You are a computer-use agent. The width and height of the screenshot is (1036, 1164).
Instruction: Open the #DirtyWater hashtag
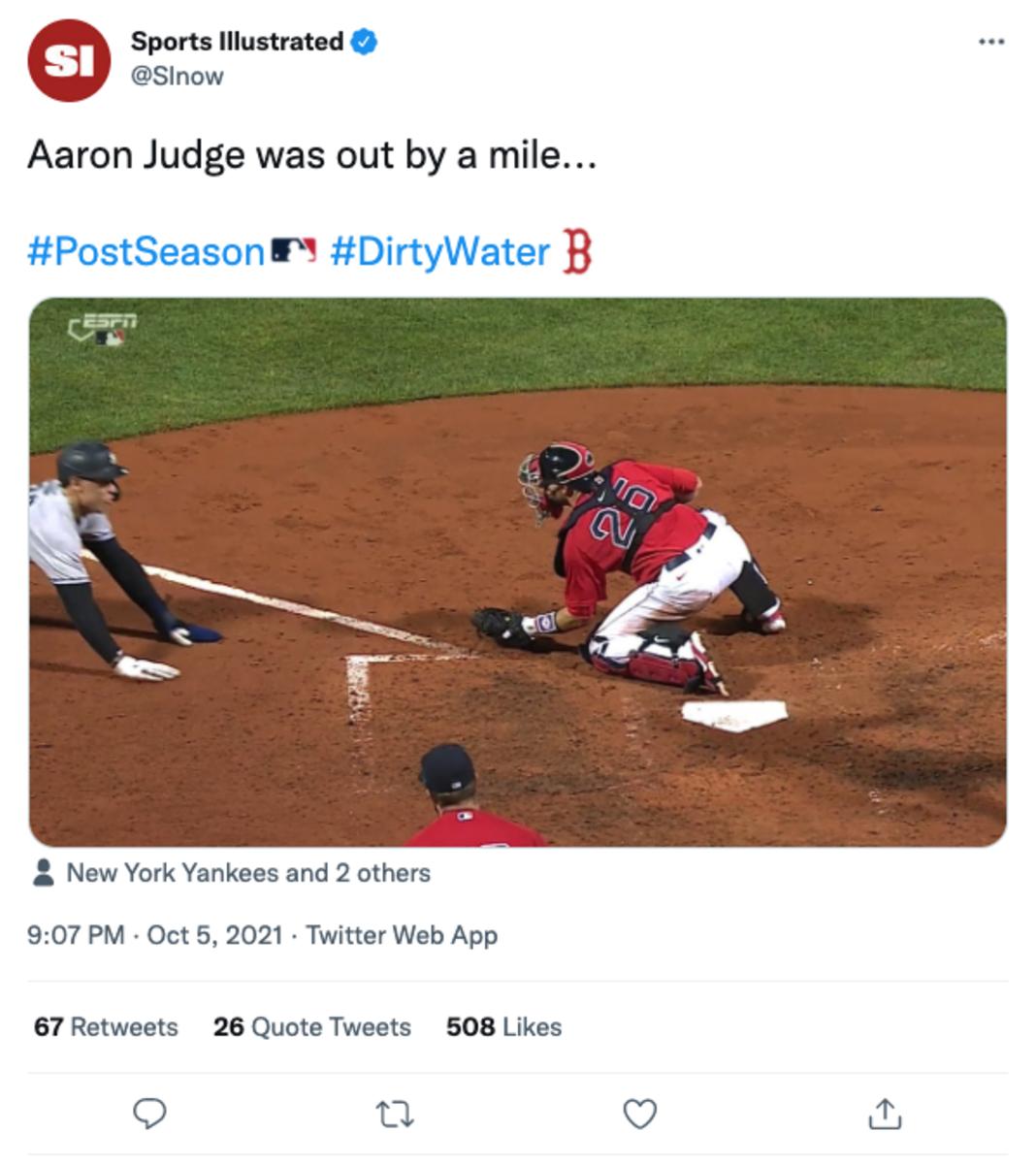point(439,251)
